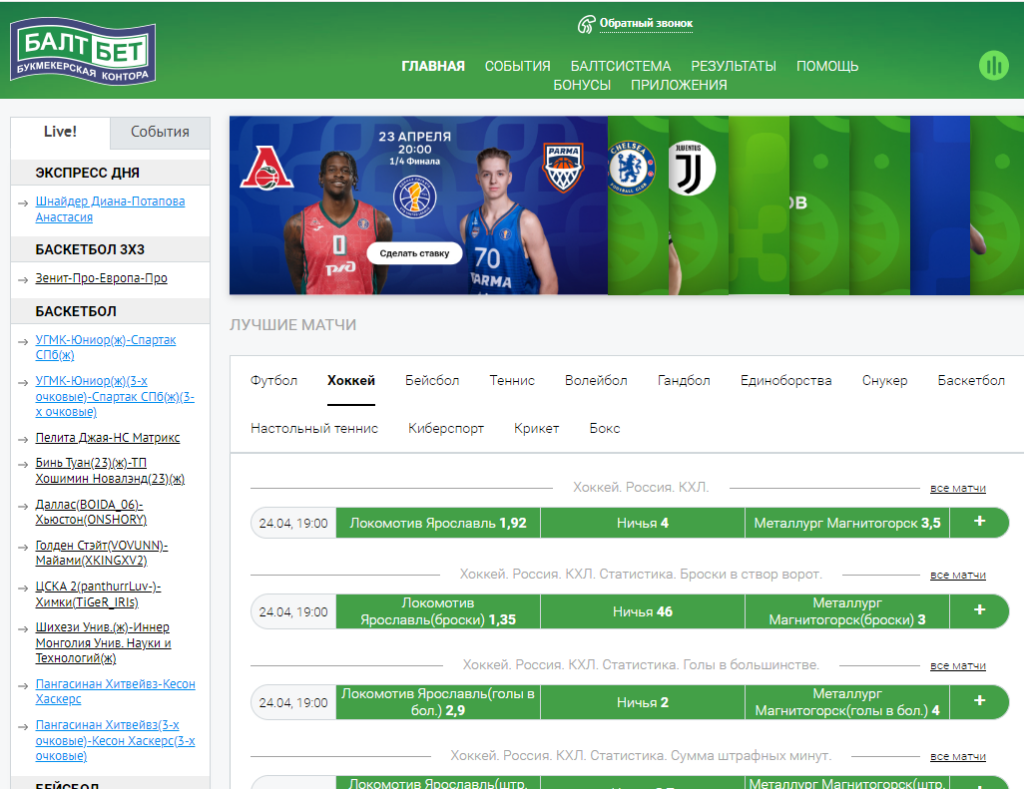The width and height of the screenshot is (1024, 789).
Task: Select the Киберспорт sport tab
Action: [x=446, y=428]
